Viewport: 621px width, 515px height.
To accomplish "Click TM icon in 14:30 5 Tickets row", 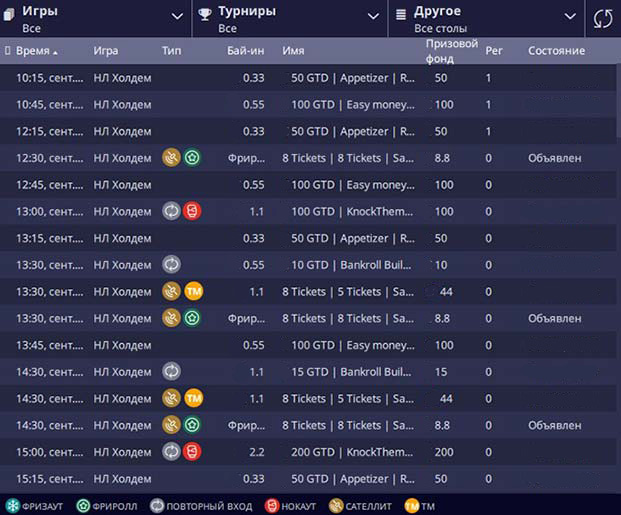I will pyautogui.click(x=194, y=399).
